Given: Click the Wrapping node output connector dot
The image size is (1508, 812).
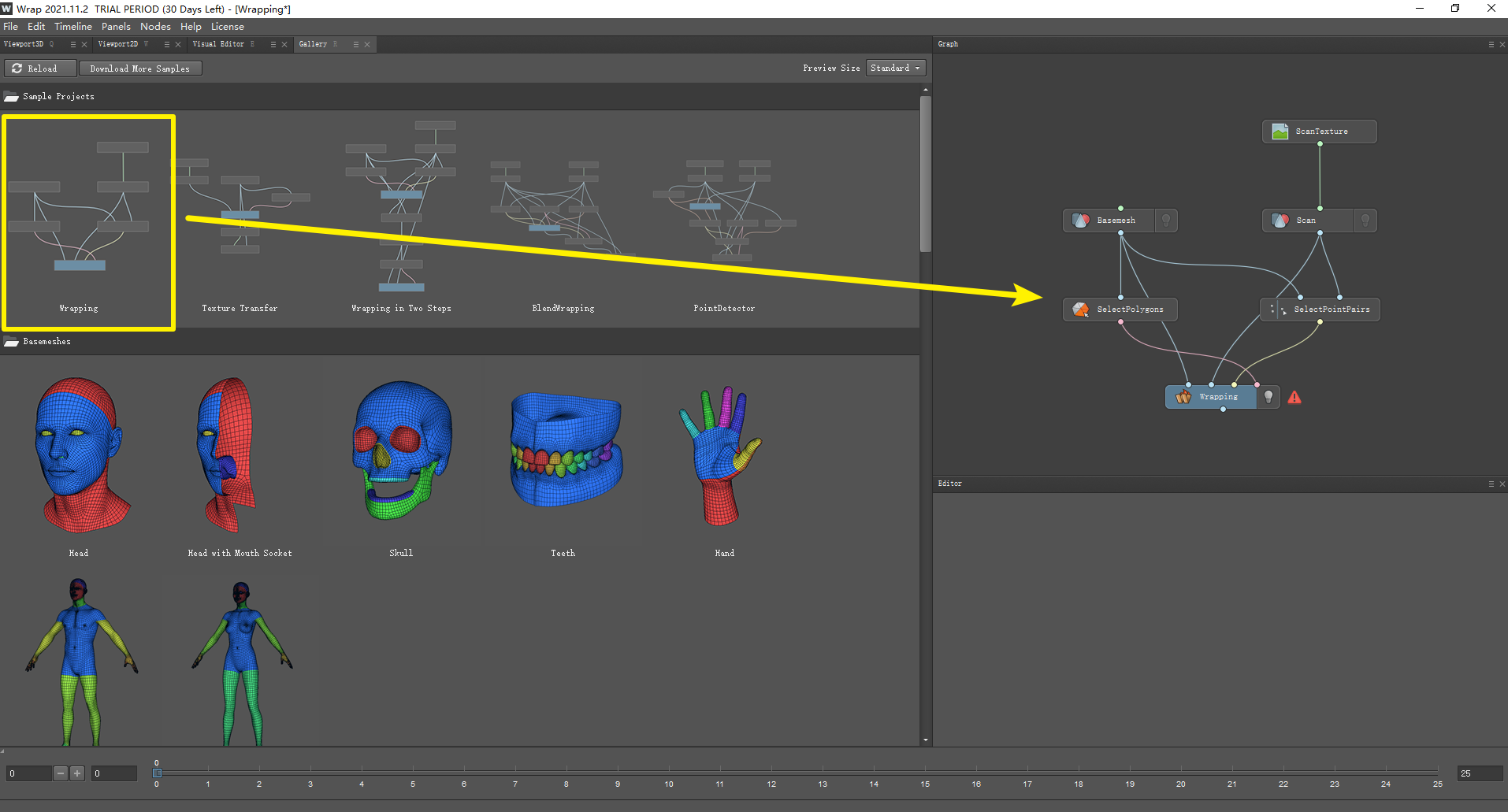Looking at the screenshot, I should click(1223, 410).
